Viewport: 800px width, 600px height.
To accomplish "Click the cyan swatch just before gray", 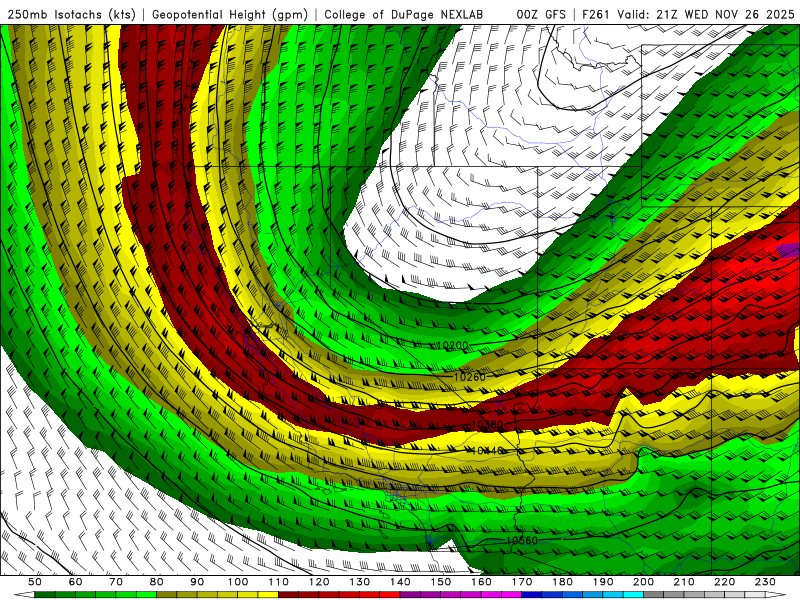I will (x=633, y=595).
